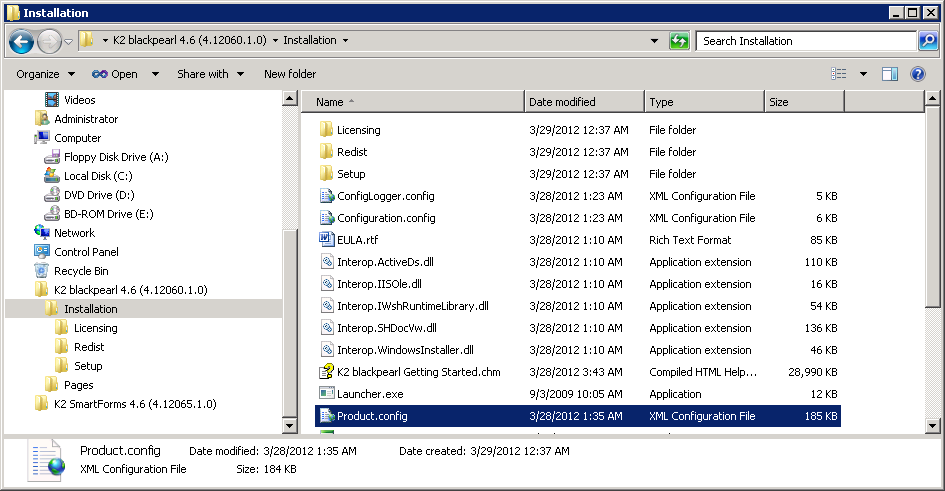
Task: Click the Help question mark icon
Action: pos(918,74)
